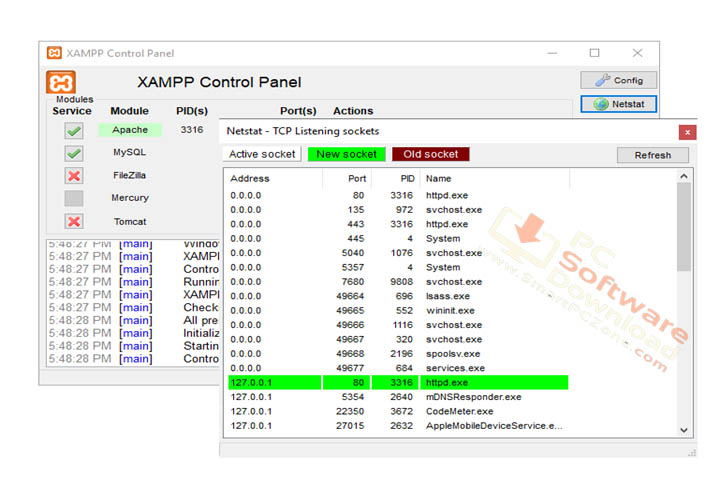Sort by the PID column header

coord(395,179)
